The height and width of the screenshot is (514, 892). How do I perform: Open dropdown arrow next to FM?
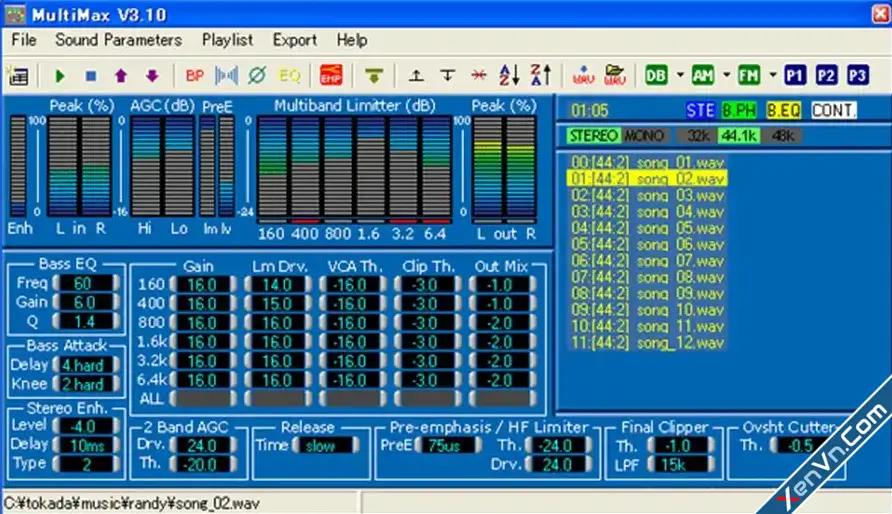pyautogui.click(x=773, y=75)
